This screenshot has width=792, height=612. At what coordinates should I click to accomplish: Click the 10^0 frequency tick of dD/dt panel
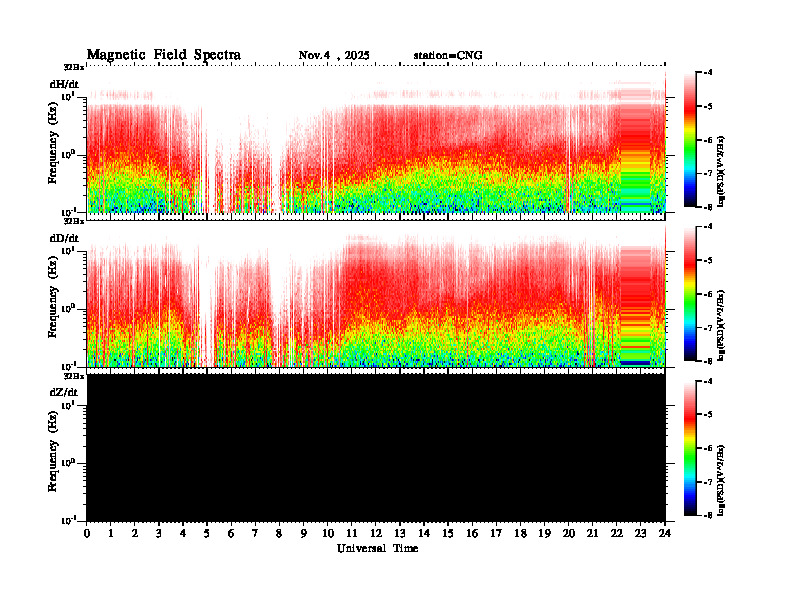click(68, 309)
